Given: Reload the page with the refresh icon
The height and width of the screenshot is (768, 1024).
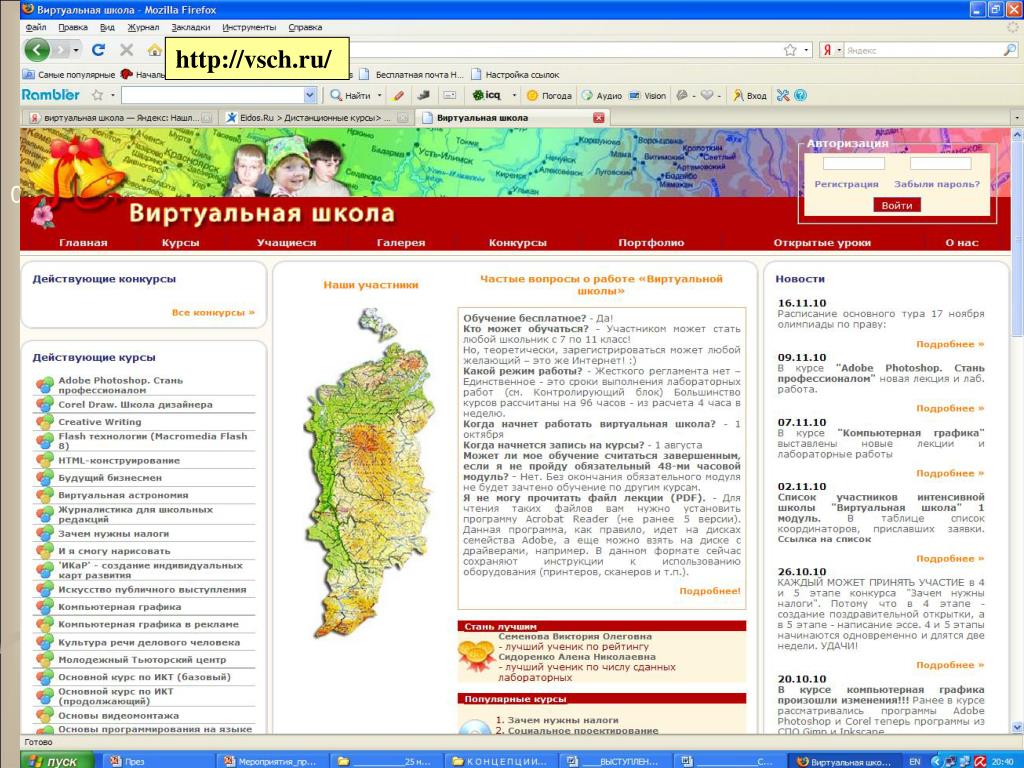Looking at the screenshot, I should pos(99,50).
